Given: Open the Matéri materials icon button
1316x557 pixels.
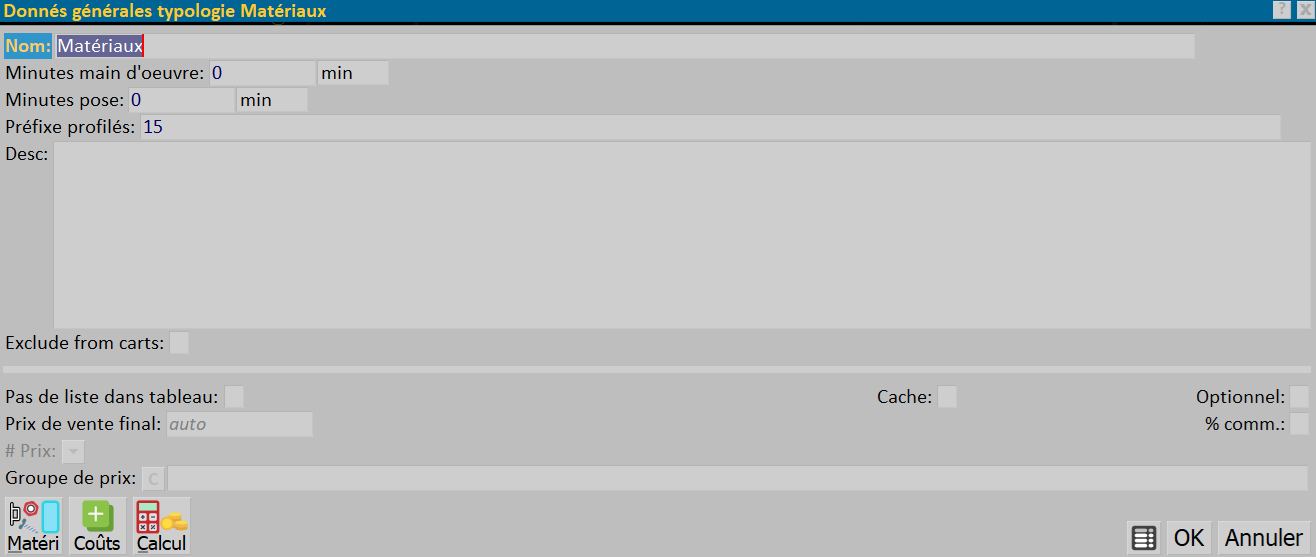Looking at the screenshot, I should tap(34, 526).
